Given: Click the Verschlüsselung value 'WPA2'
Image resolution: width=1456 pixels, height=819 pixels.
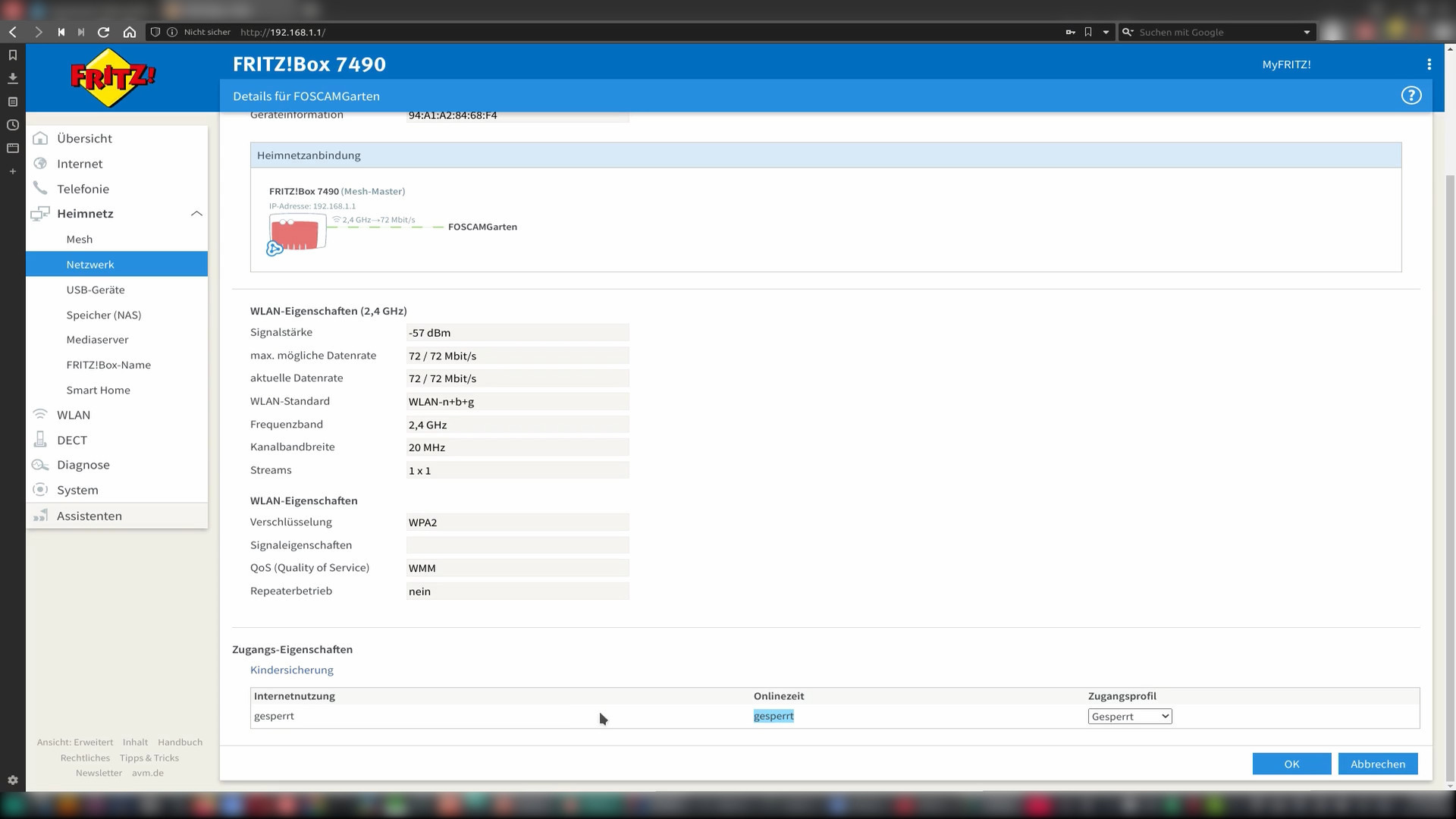Looking at the screenshot, I should [518, 522].
